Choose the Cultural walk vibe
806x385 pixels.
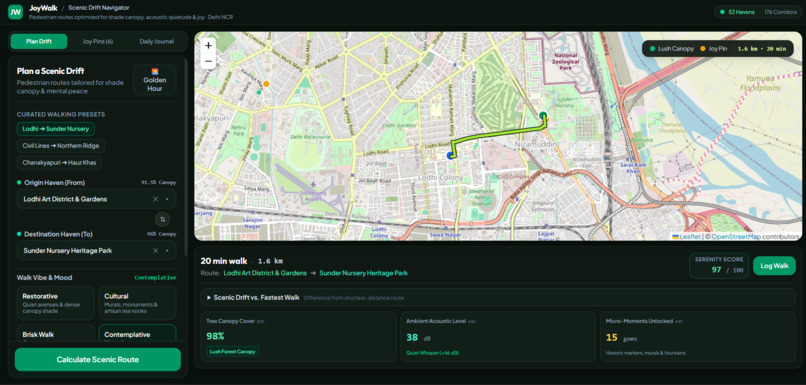137,303
